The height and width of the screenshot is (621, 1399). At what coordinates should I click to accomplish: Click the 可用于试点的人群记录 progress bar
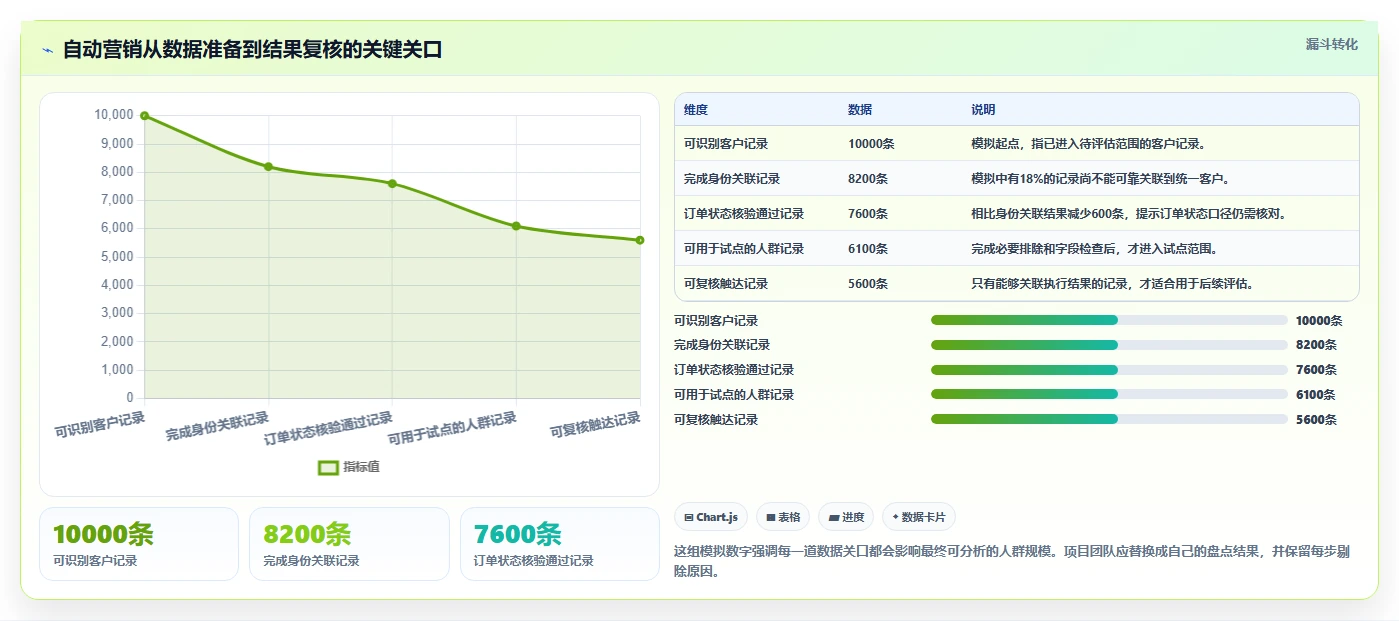pyautogui.click(x=1109, y=394)
